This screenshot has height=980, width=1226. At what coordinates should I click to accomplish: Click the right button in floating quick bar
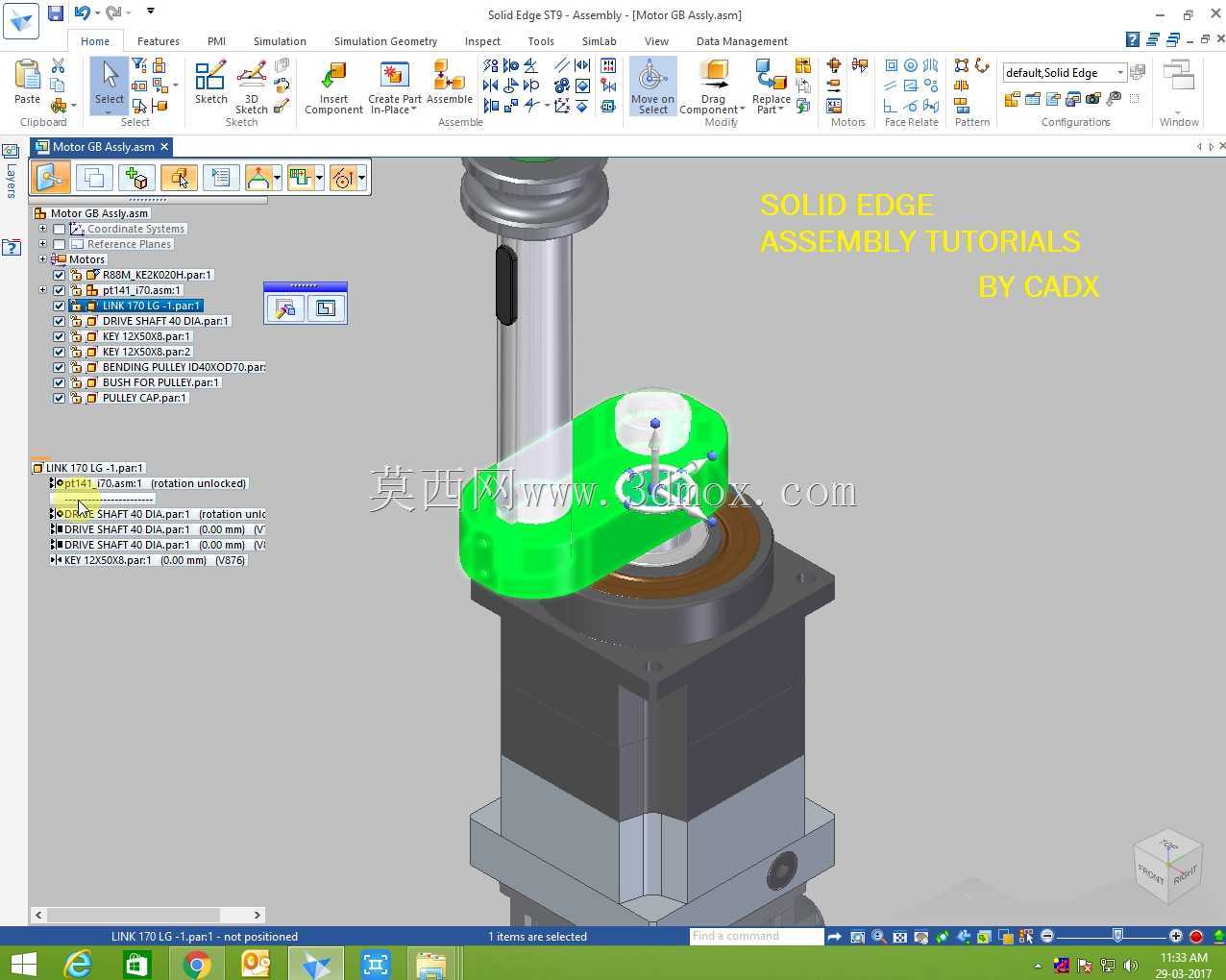coord(326,308)
